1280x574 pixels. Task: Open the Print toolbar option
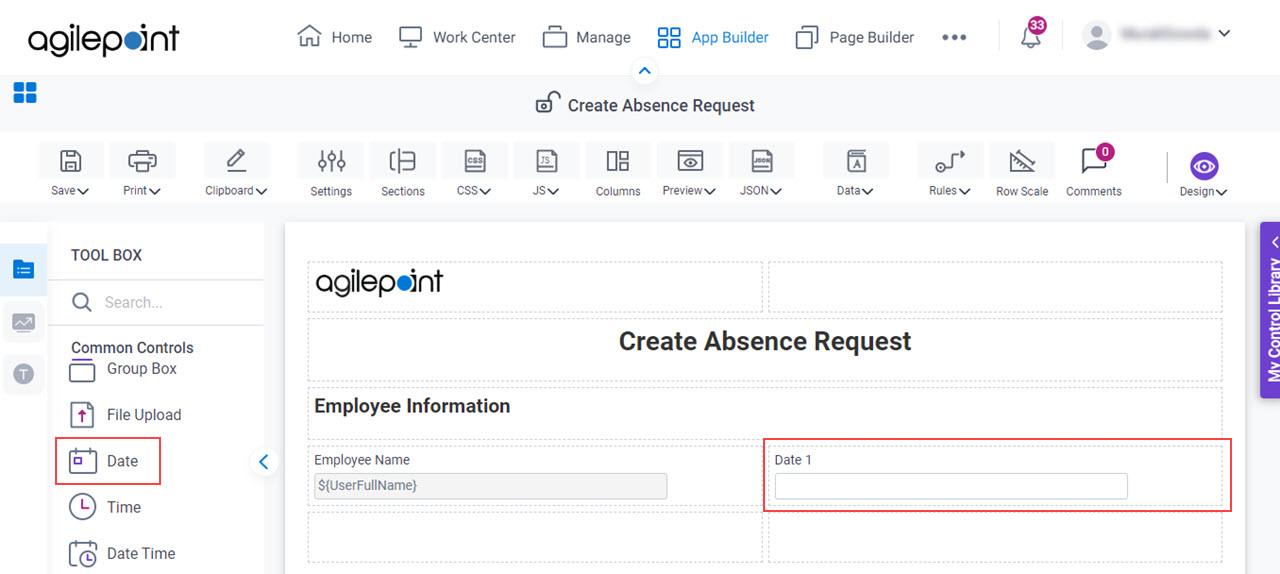pyautogui.click(x=142, y=171)
